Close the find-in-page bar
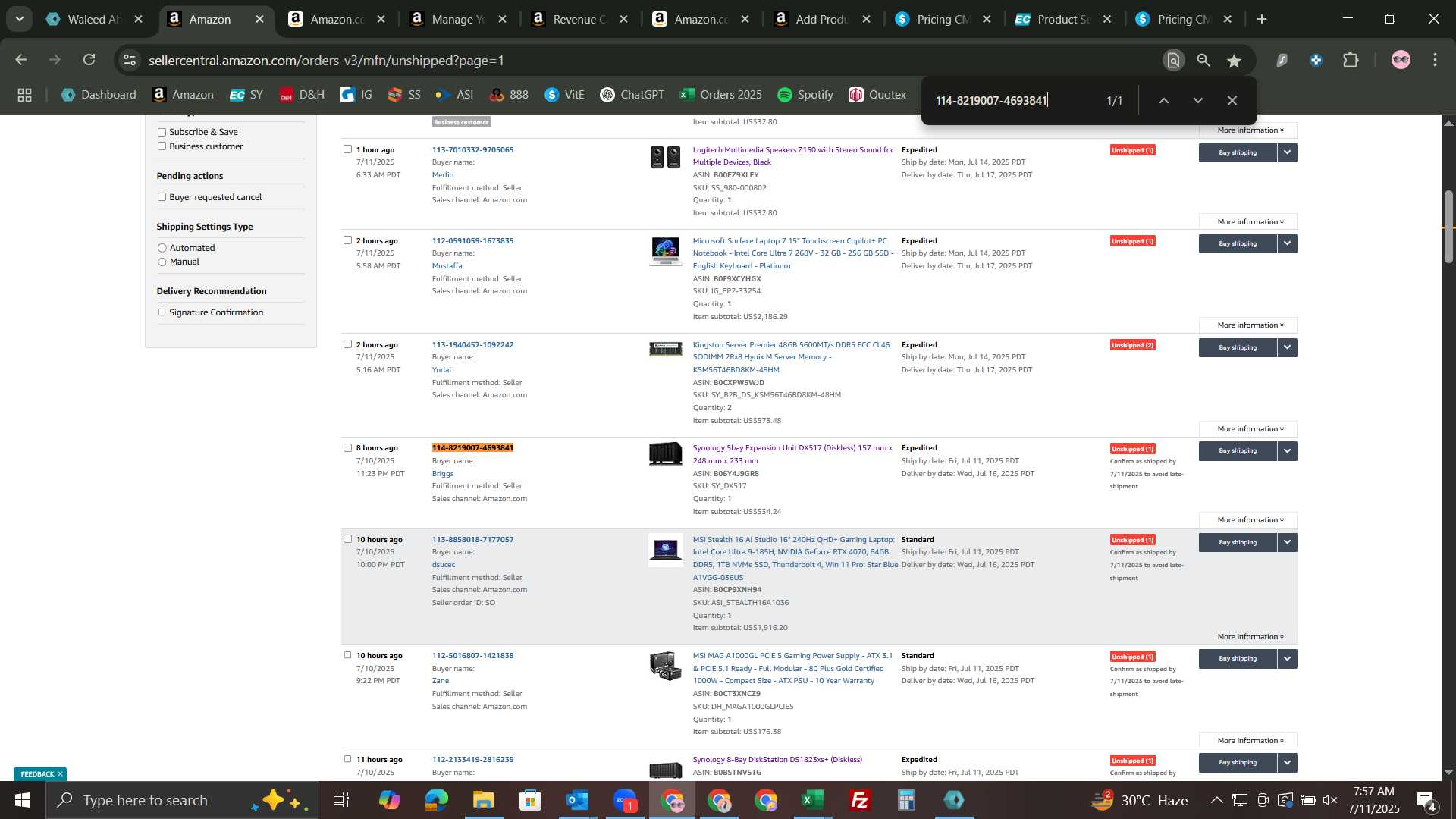This screenshot has width=1456, height=819. (x=1232, y=100)
